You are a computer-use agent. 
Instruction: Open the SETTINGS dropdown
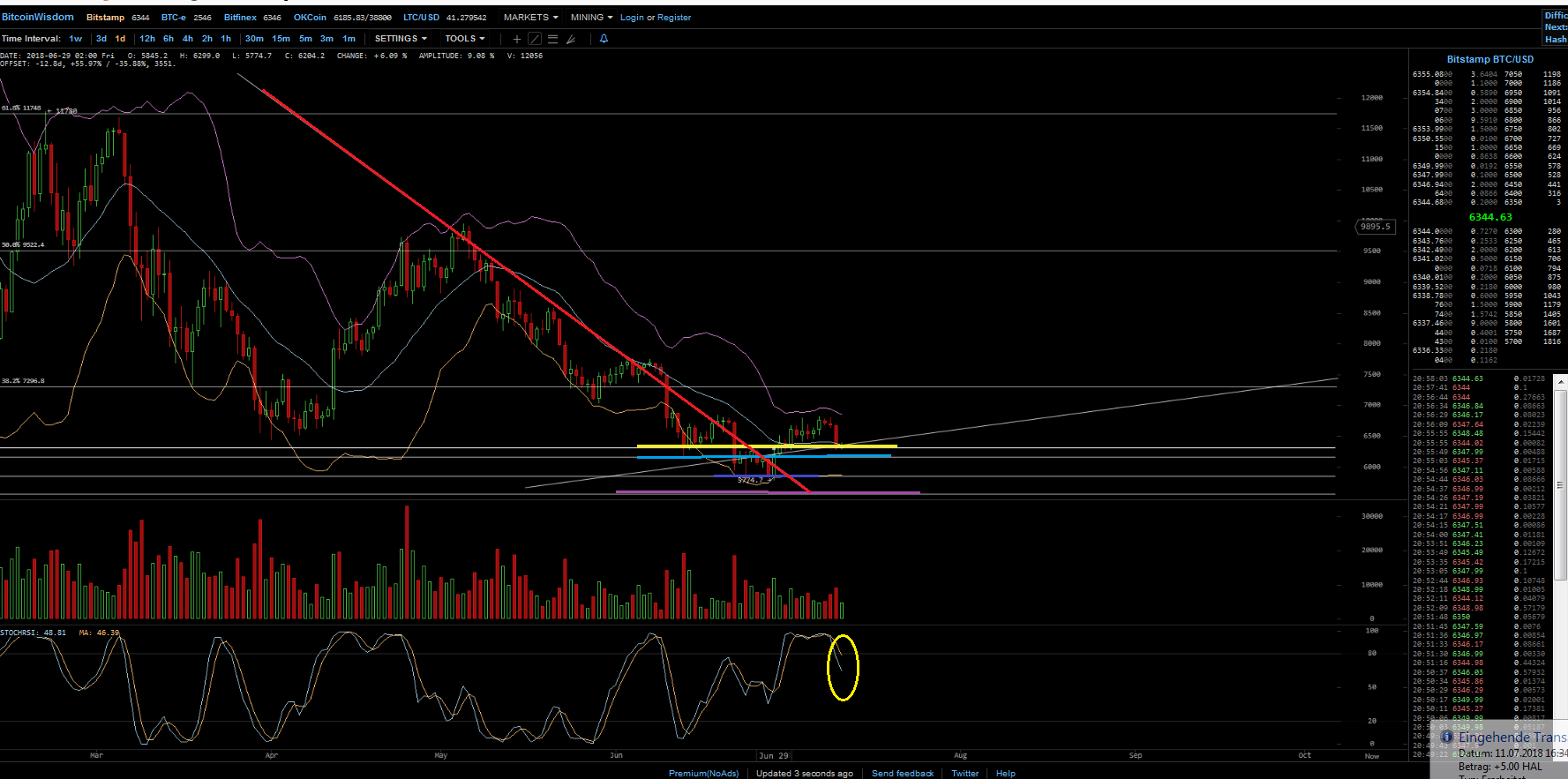pos(401,39)
